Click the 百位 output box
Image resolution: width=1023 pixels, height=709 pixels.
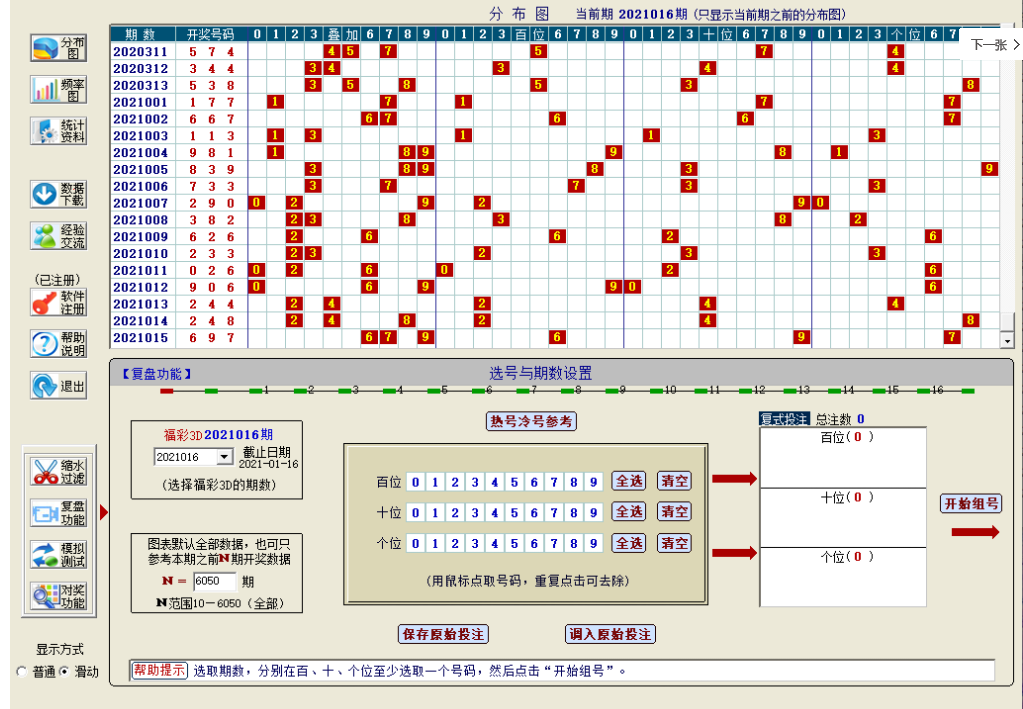click(x=843, y=458)
